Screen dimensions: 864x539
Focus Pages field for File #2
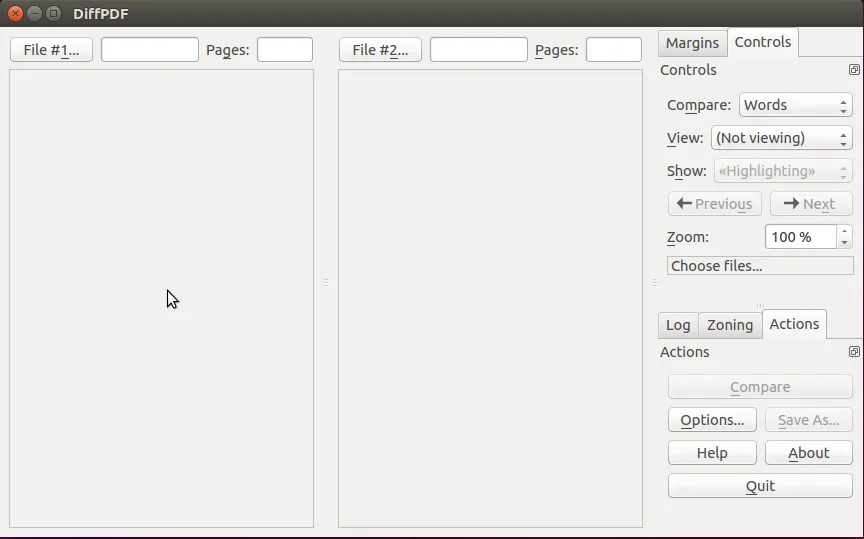614,50
